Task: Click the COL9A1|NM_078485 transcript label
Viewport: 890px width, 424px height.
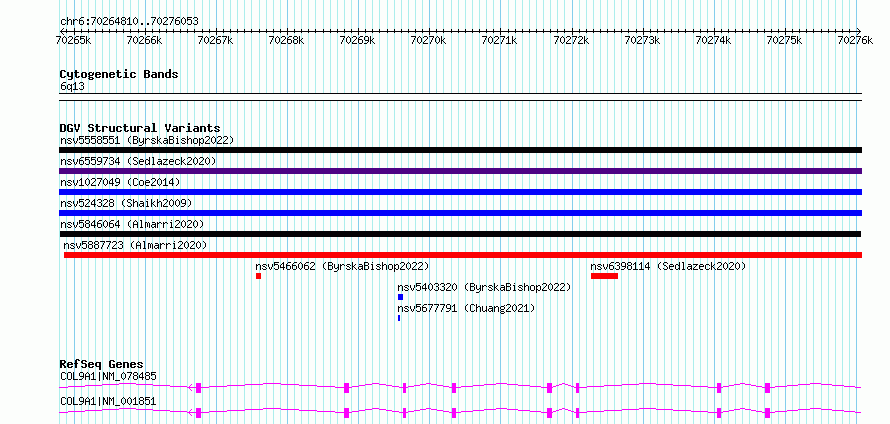Action: (x=108, y=376)
